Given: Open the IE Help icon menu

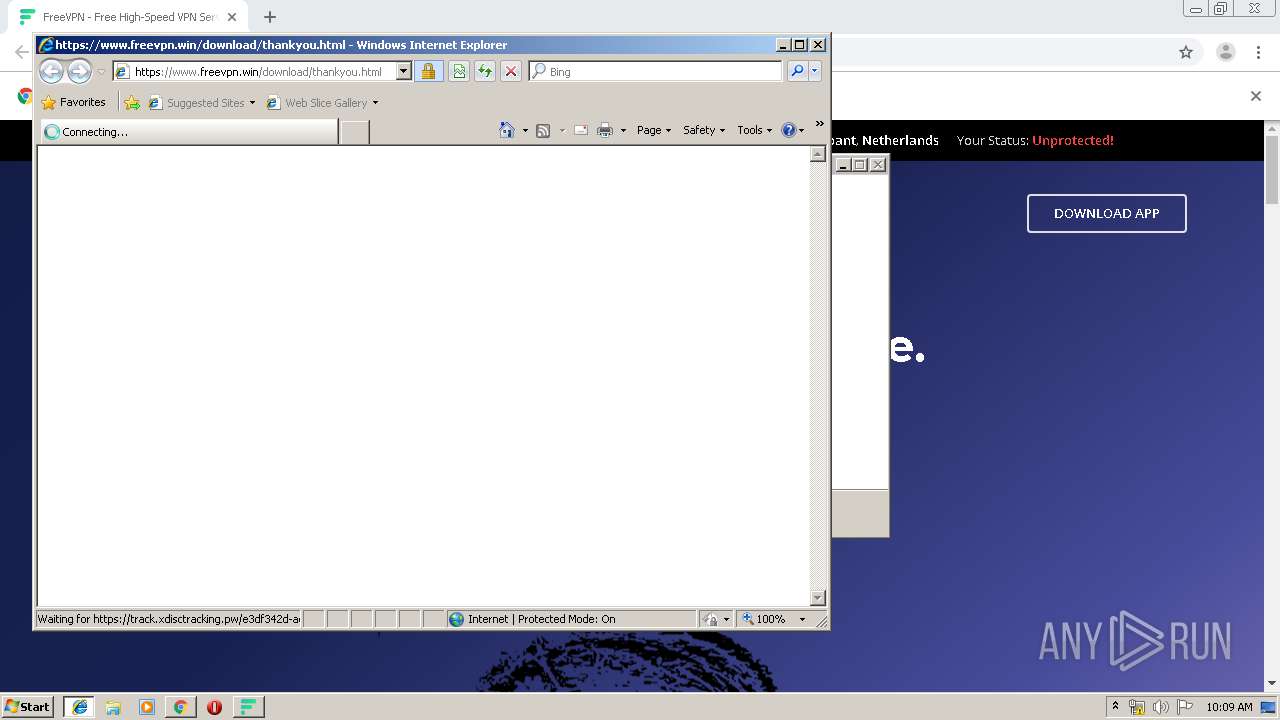Looking at the screenshot, I should pos(793,130).
